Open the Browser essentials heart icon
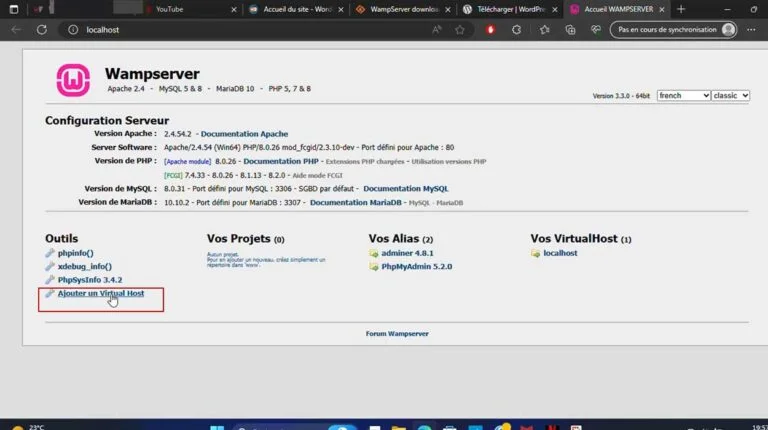The image size is (768, 430). (x=596, y=30)
